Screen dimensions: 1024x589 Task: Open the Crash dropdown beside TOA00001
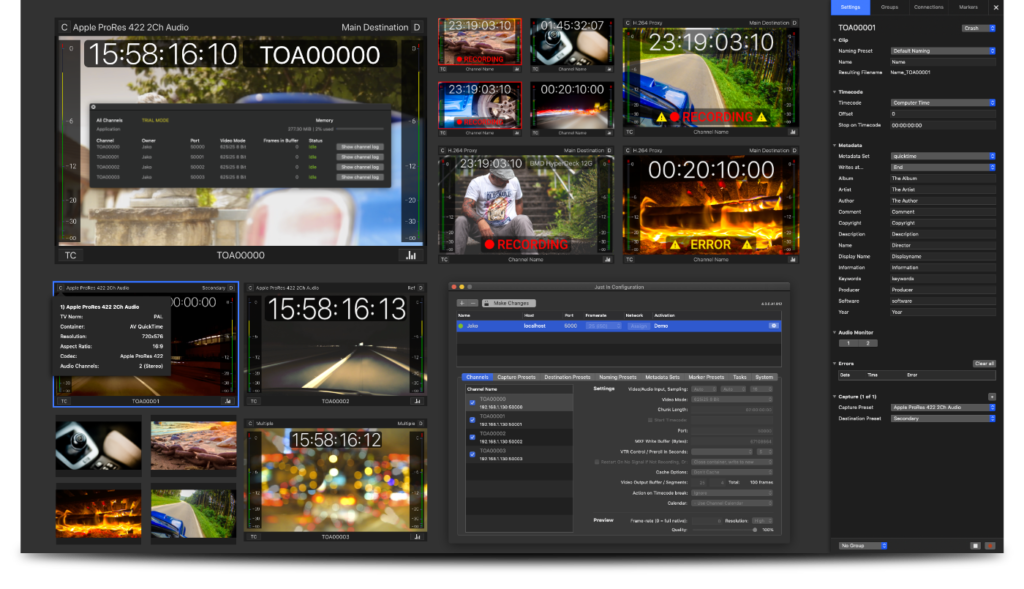[x=978, y=28]
